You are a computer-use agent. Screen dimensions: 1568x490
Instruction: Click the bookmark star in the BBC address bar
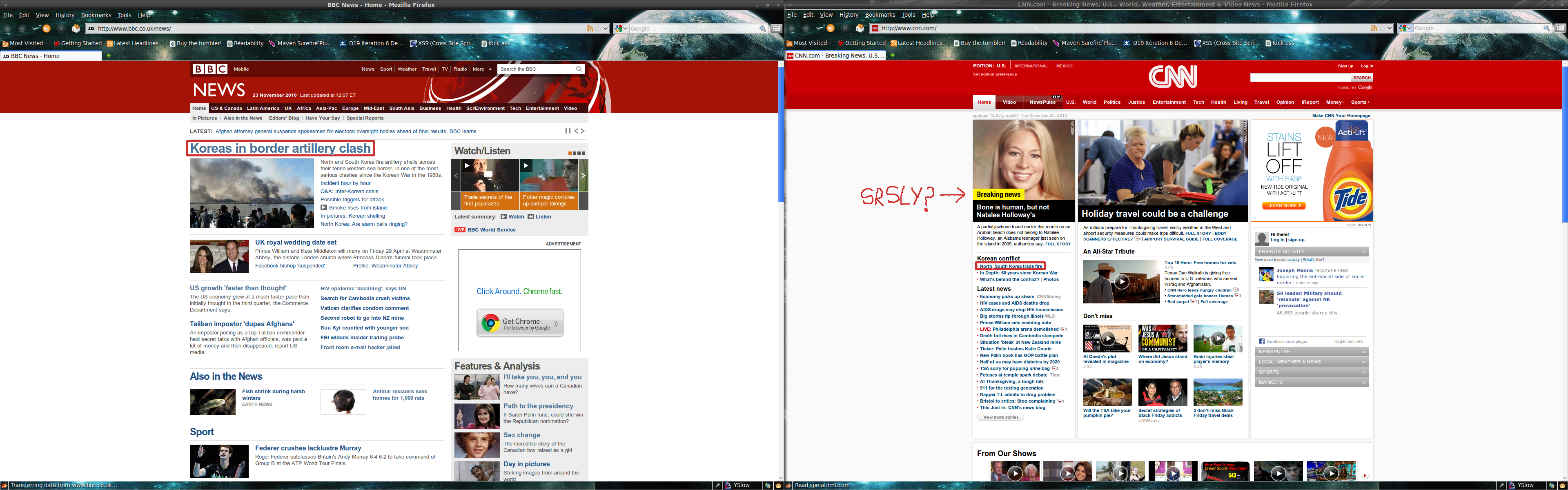tap(598, 29)
